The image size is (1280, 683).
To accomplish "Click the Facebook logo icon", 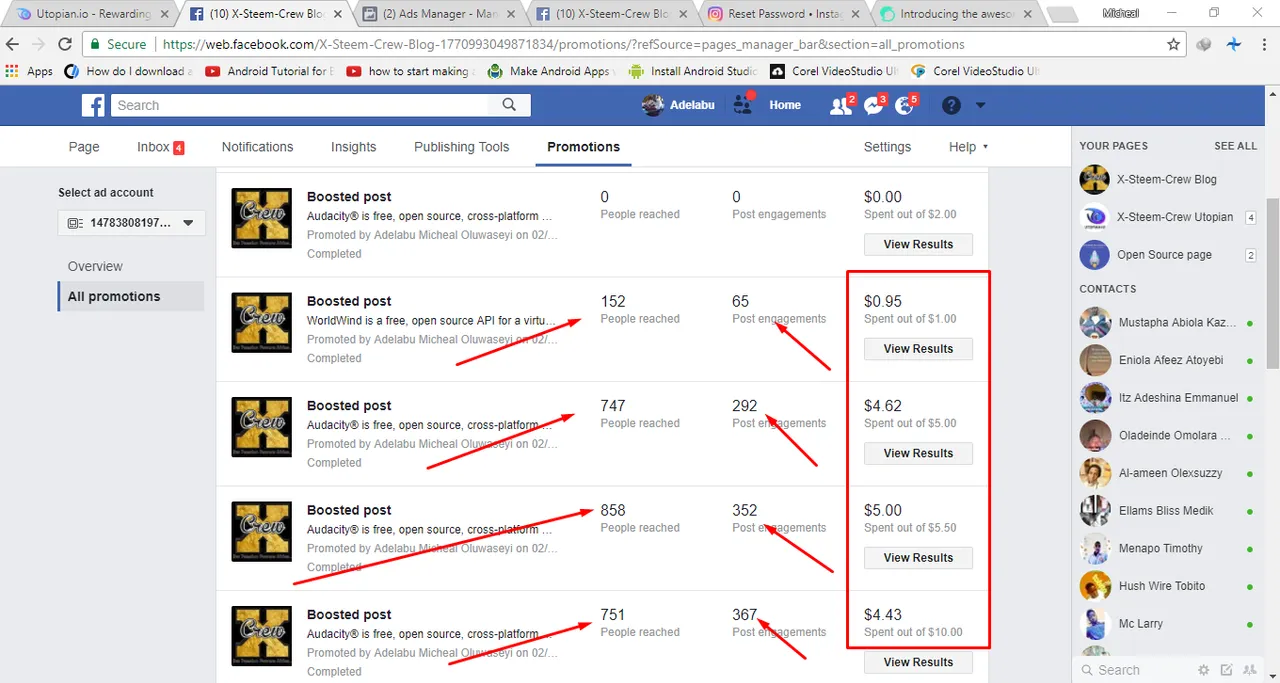I will 93,105.
